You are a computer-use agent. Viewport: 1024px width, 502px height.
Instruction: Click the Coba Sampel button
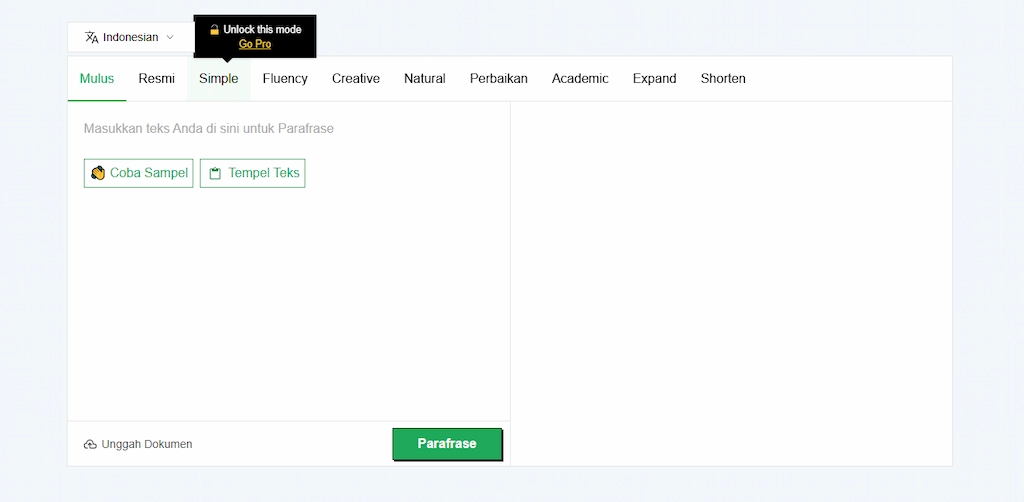138,173
